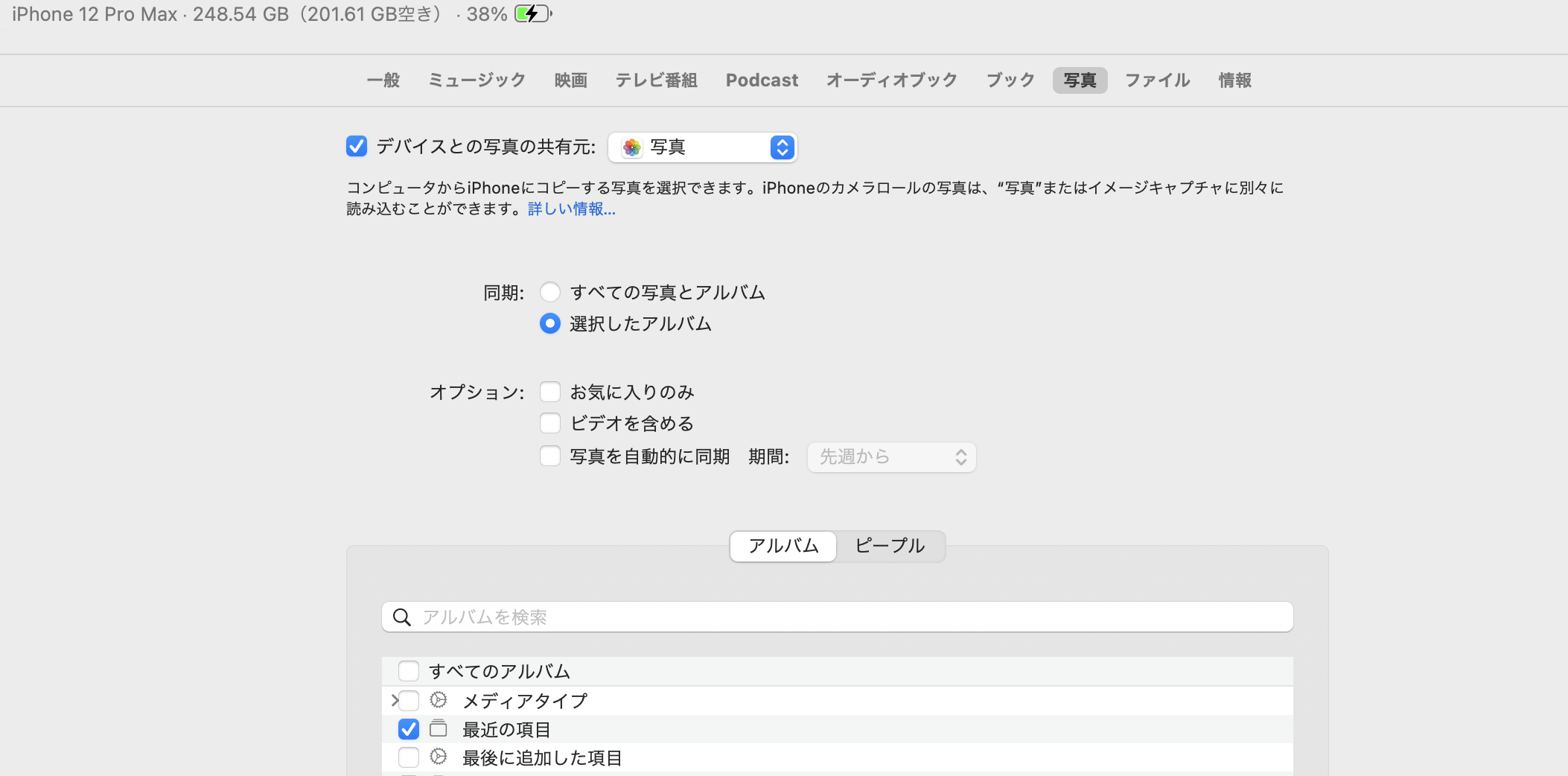This screenshot has width=1568, height=776.
Task: Check the メディアタイプ album checkbox
Action: [409, 700]
